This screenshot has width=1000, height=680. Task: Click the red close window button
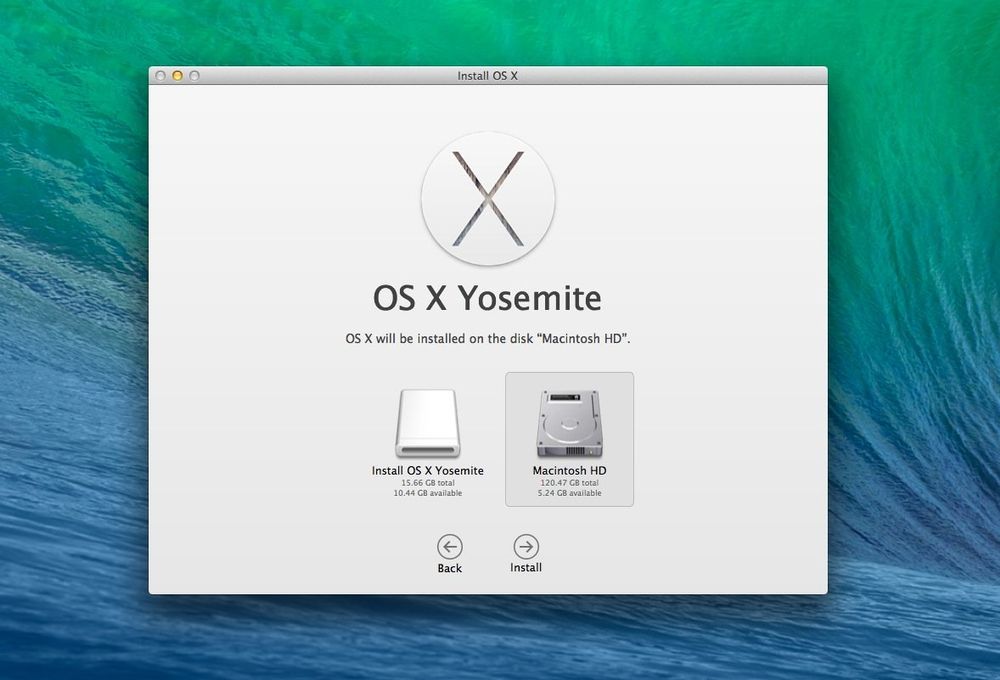point(161,75)
